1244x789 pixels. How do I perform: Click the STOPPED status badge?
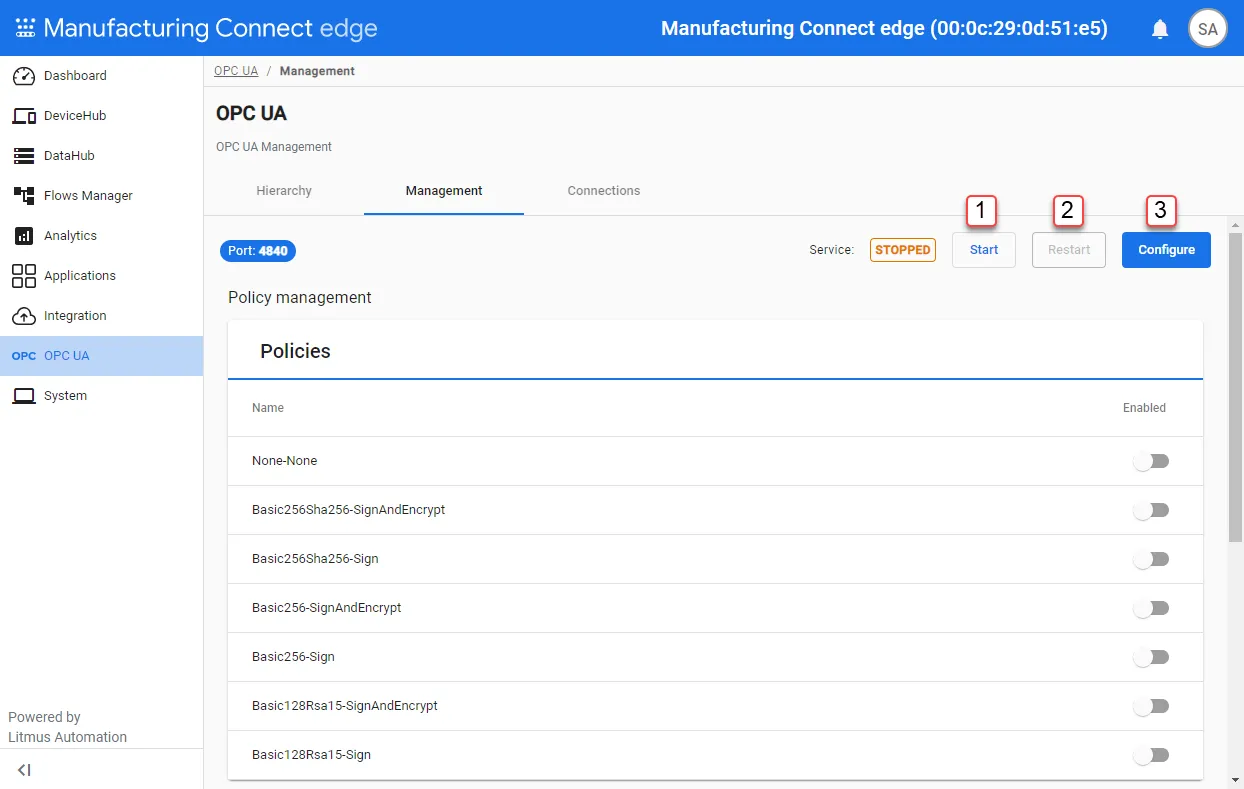point(903,250)
